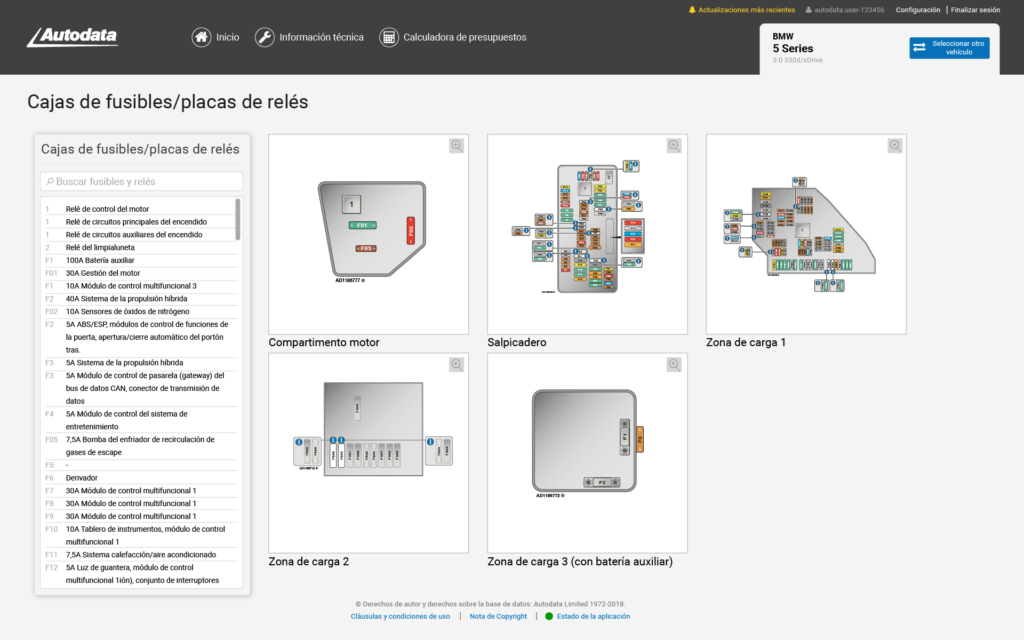Screen dimensions: 1024x640
Task: Select 5A ABS/ESP módulos de control row
Action: (140, 337)
